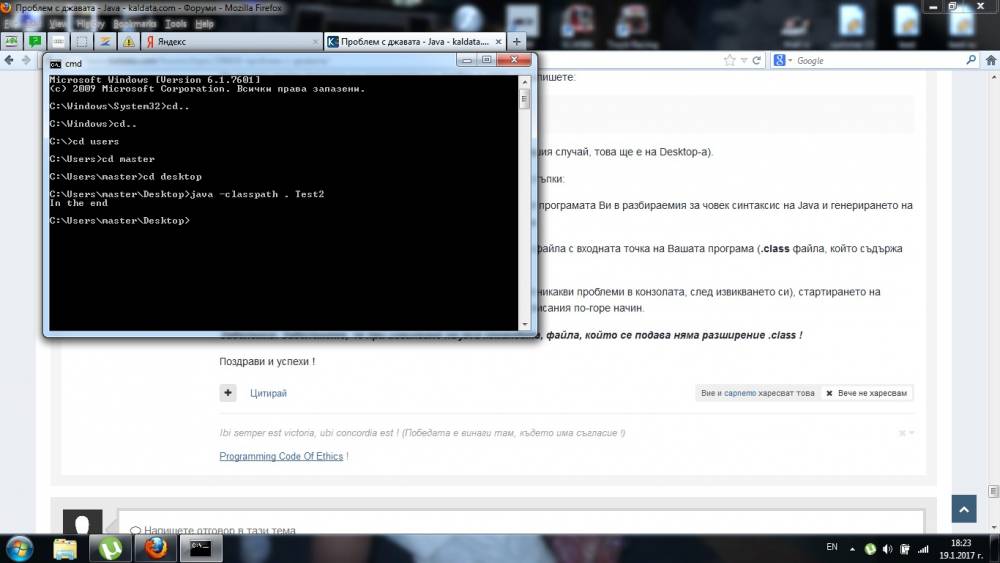This screenshot has height=563, width=1000.
Task: Minimize the cmd window
Action: click(x=466, y=60)
